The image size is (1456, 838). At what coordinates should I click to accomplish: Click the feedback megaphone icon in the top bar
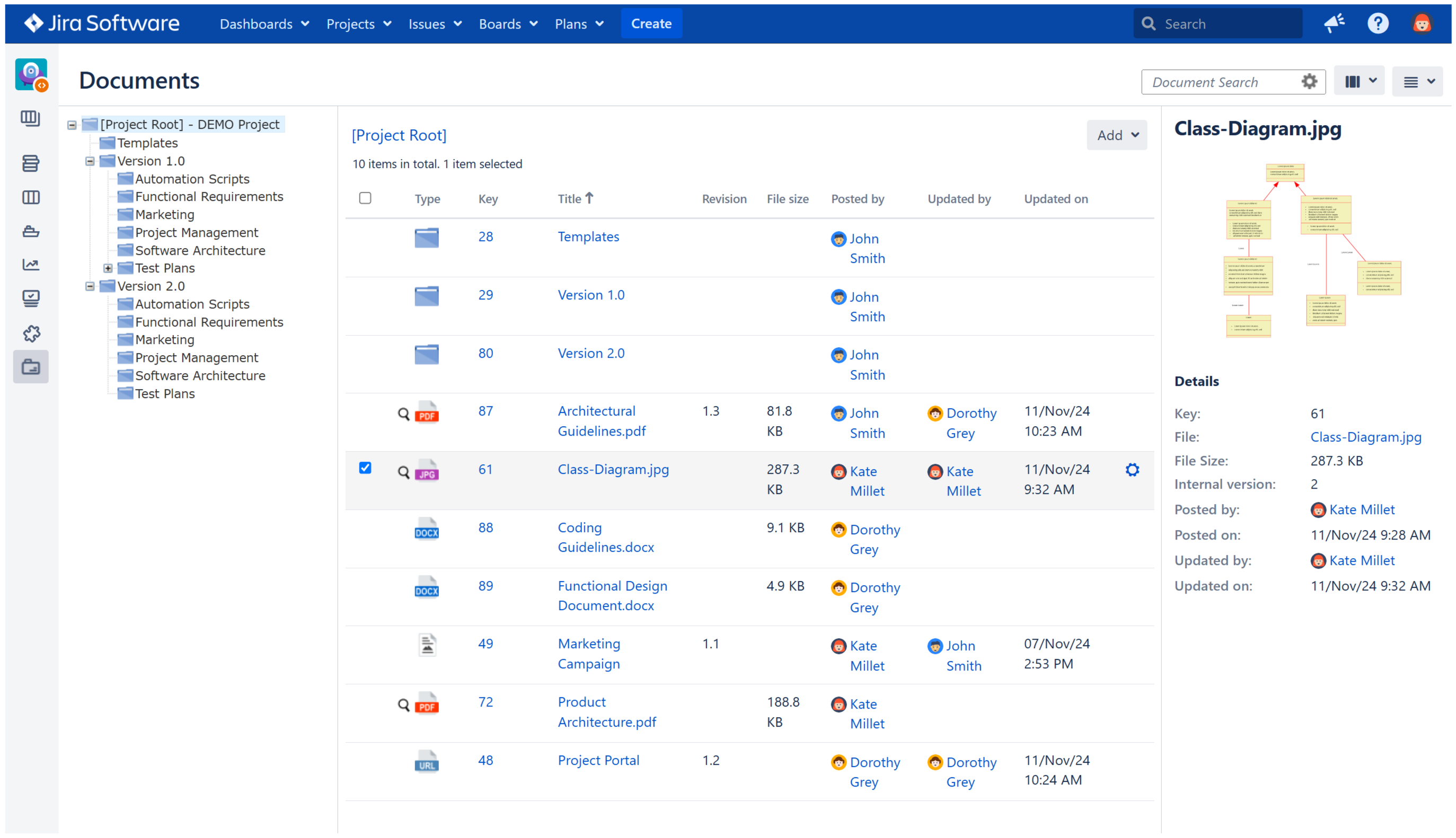(x=1334, y=23)
